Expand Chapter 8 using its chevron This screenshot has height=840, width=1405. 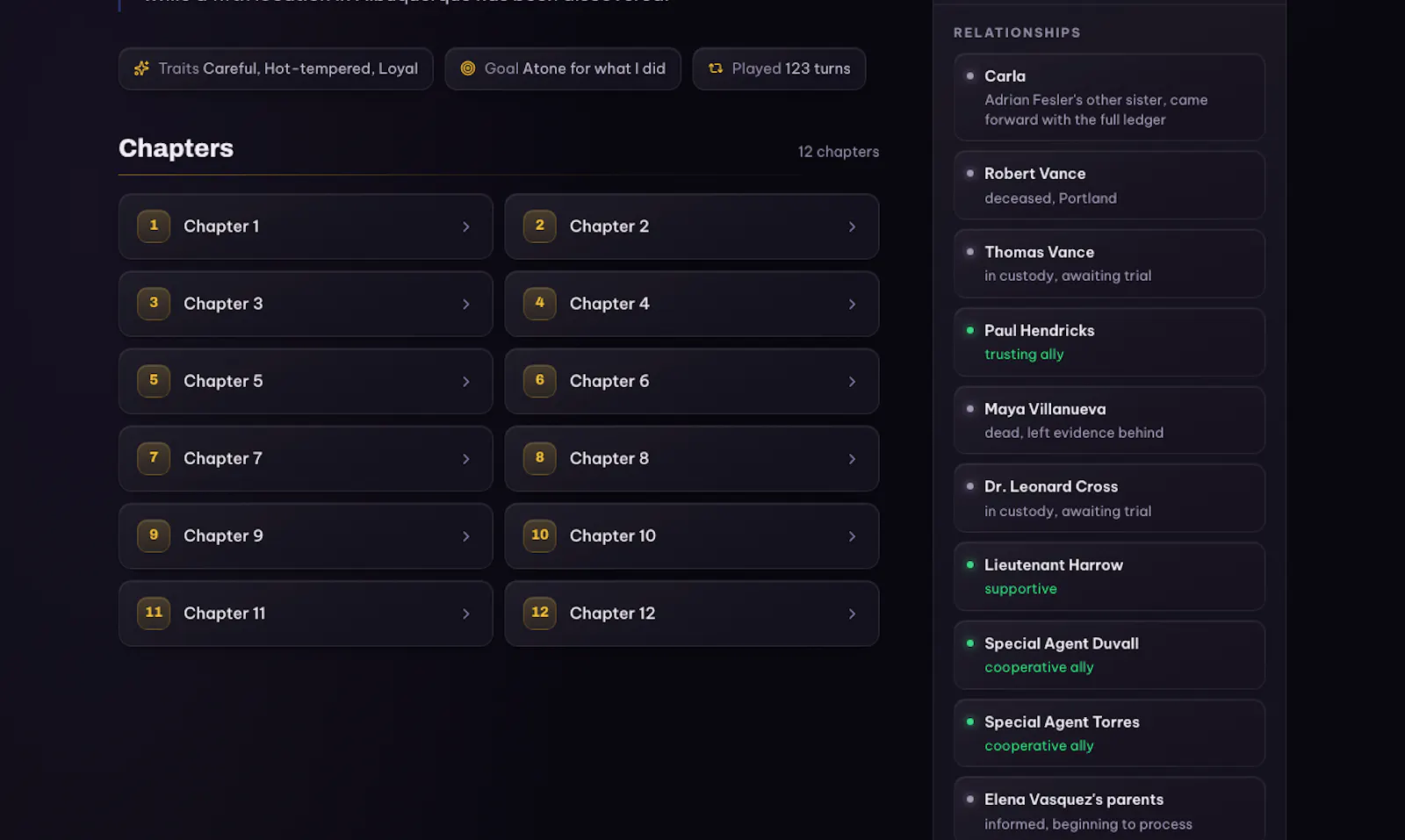[x=852, y=458]
